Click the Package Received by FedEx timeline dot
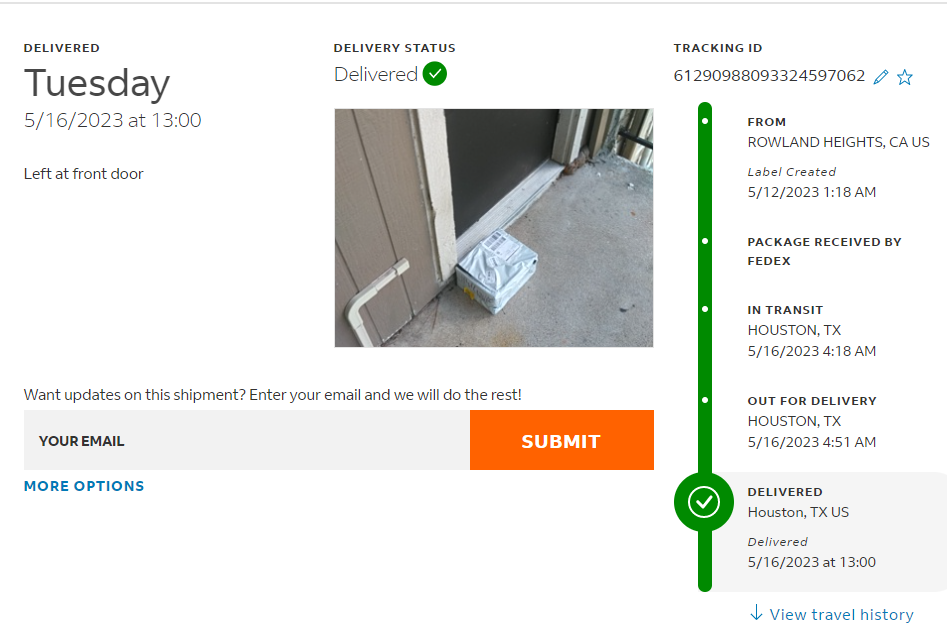Viewport: 947px width, 640px height. [705, 241]
